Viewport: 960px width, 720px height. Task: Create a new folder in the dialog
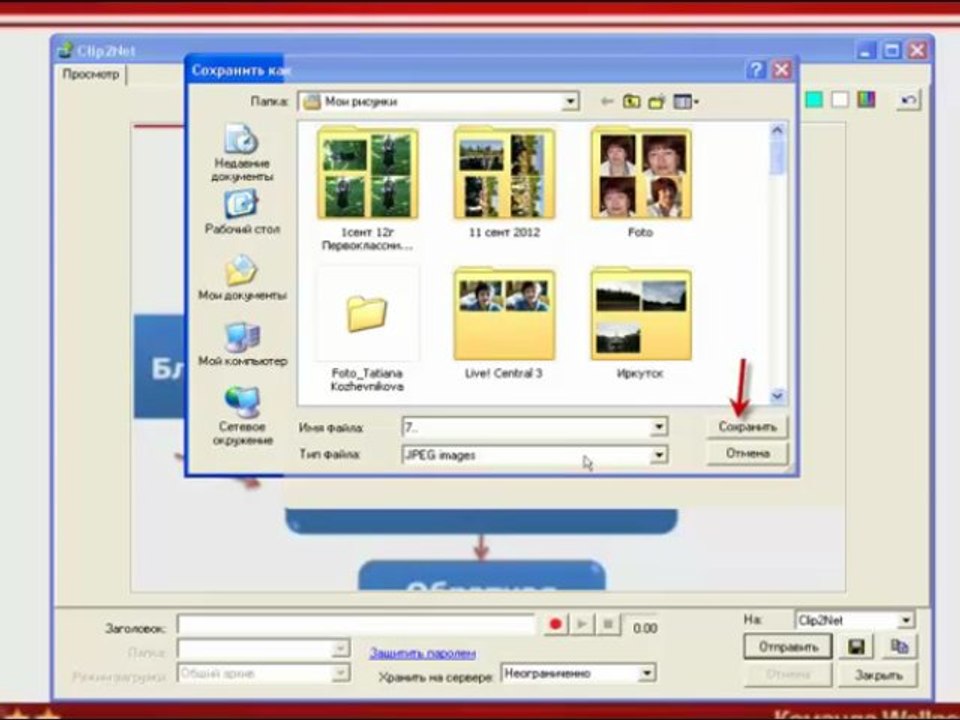[x=657, y=102]
